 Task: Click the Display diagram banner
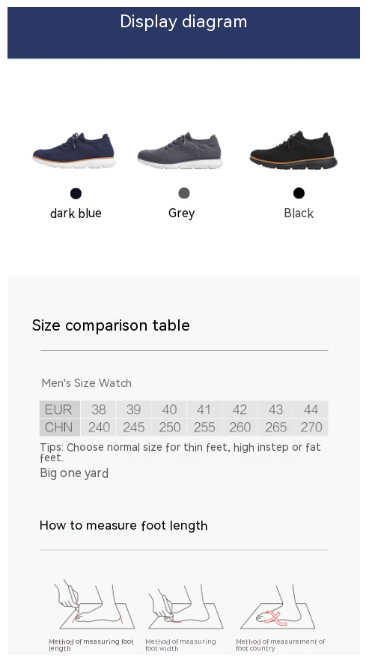(184, 33)
